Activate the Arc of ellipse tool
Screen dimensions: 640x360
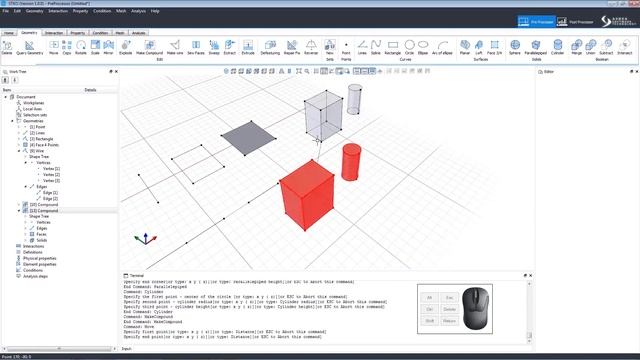(442, 47)
